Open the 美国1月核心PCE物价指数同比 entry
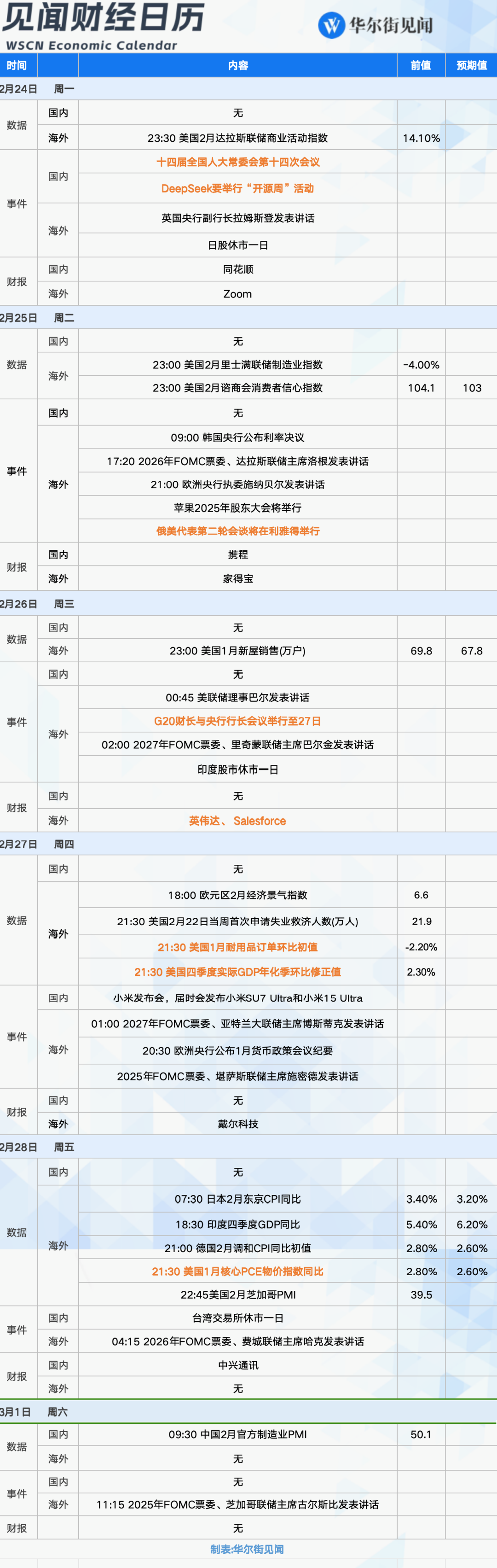This screenshot has width=497, height=1568. 237,1271
